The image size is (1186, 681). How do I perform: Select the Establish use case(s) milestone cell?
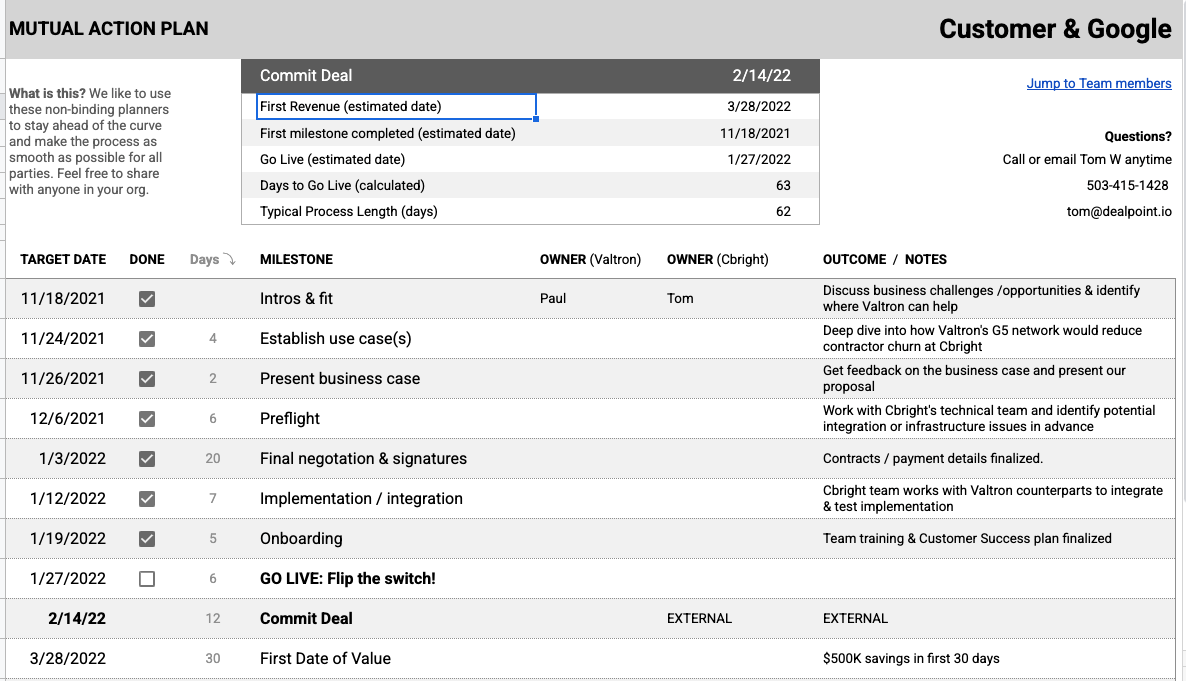(336, 339)
